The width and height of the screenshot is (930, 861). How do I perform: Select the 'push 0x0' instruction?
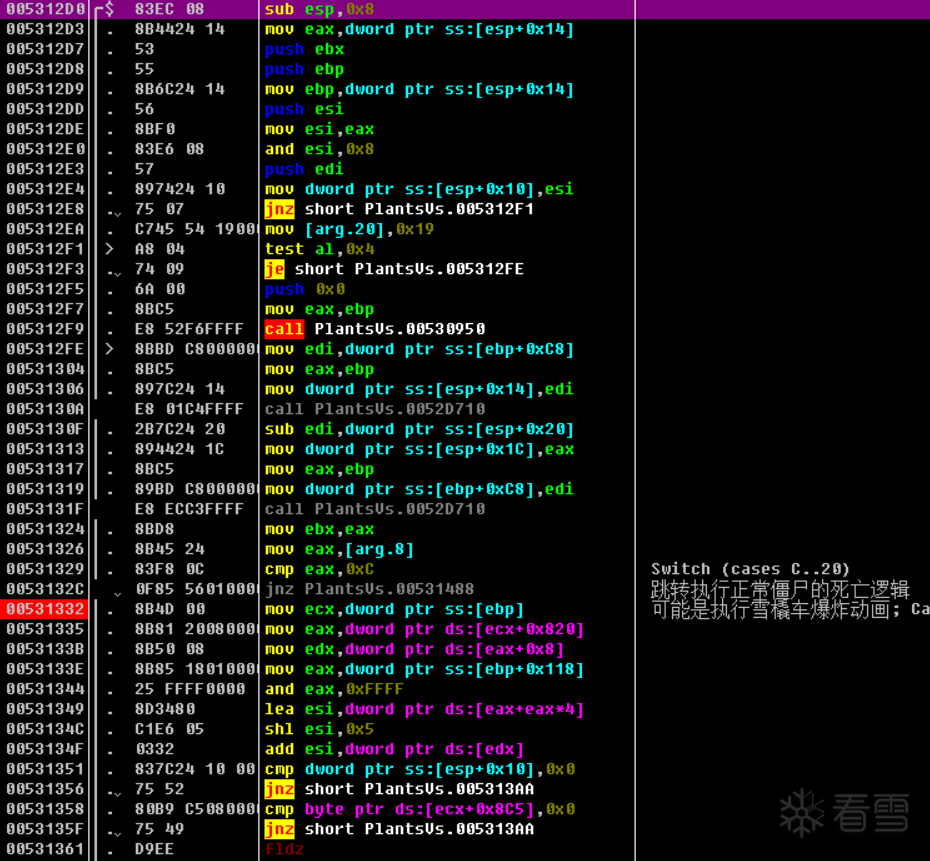[304, 289]
